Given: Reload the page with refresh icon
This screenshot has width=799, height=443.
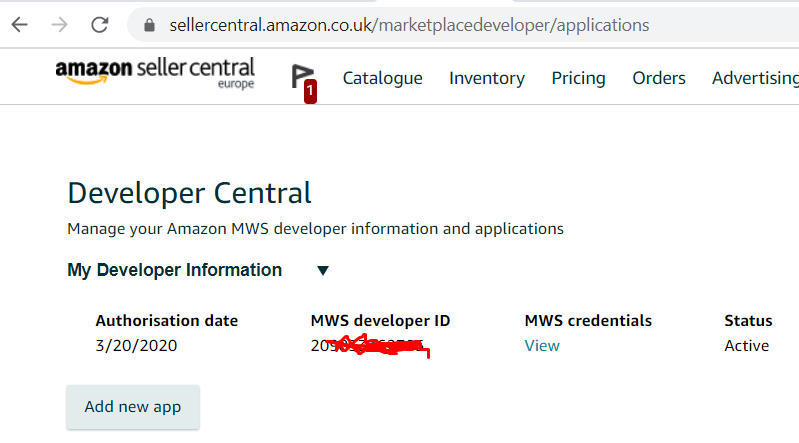Looking at the screenshot, I should (x=99, y=24).
